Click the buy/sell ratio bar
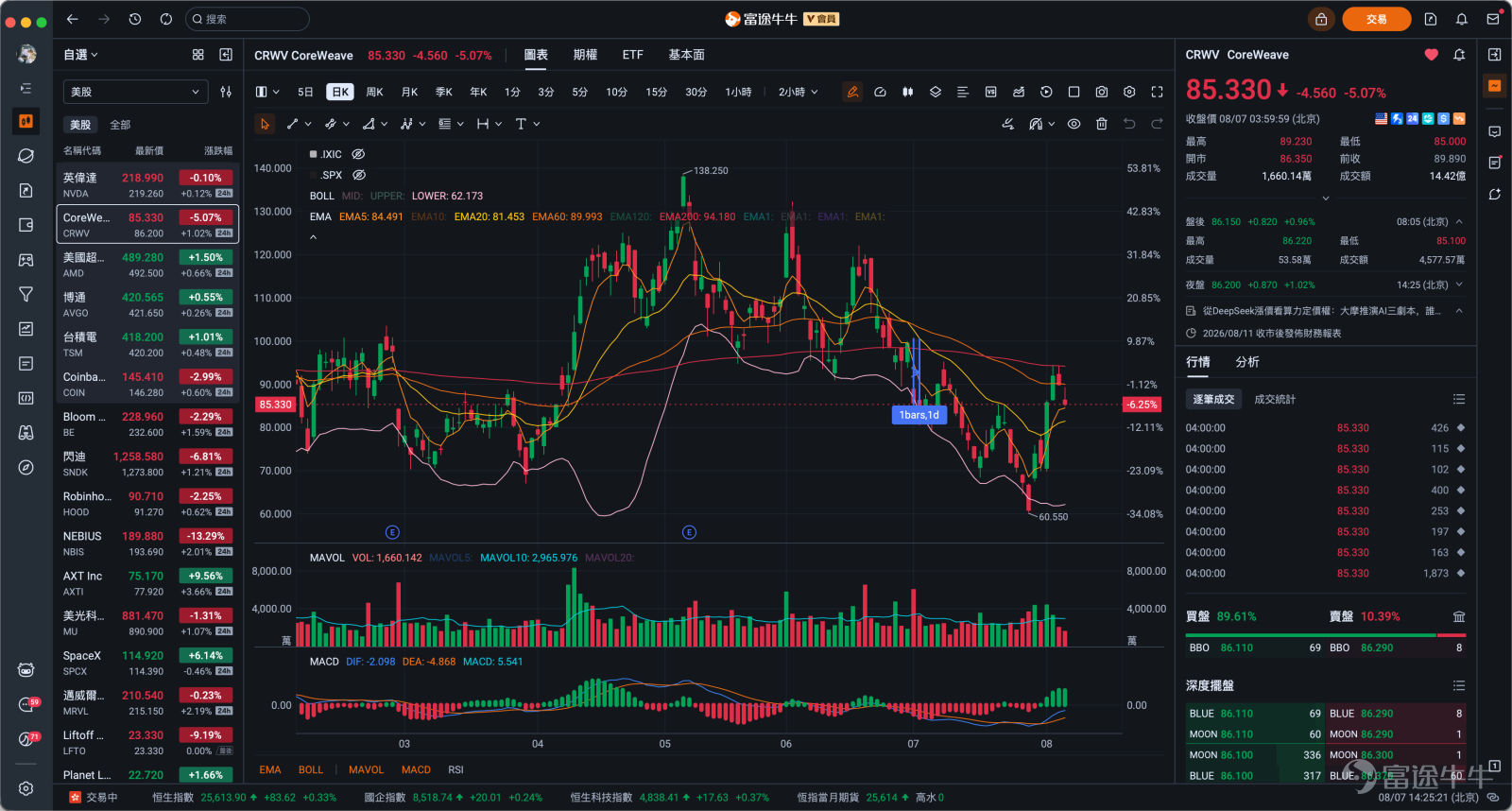Image resolution: width=1512 pixels, height=811 pixels. (x=1326, y=635)
